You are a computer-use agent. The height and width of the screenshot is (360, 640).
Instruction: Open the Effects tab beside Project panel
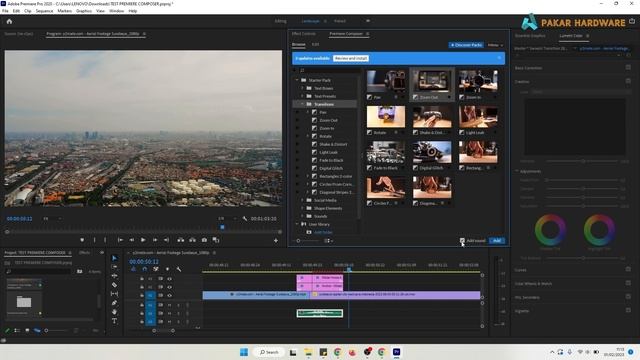84,253
